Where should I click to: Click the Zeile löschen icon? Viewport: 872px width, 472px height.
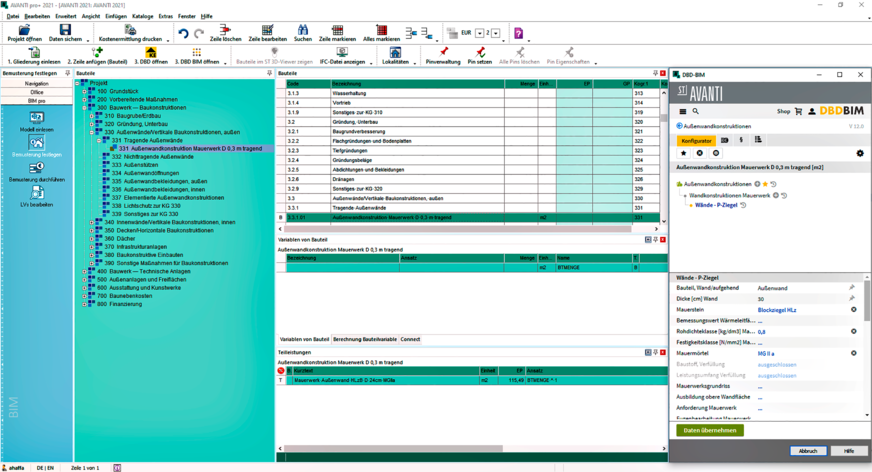point(225,33)
